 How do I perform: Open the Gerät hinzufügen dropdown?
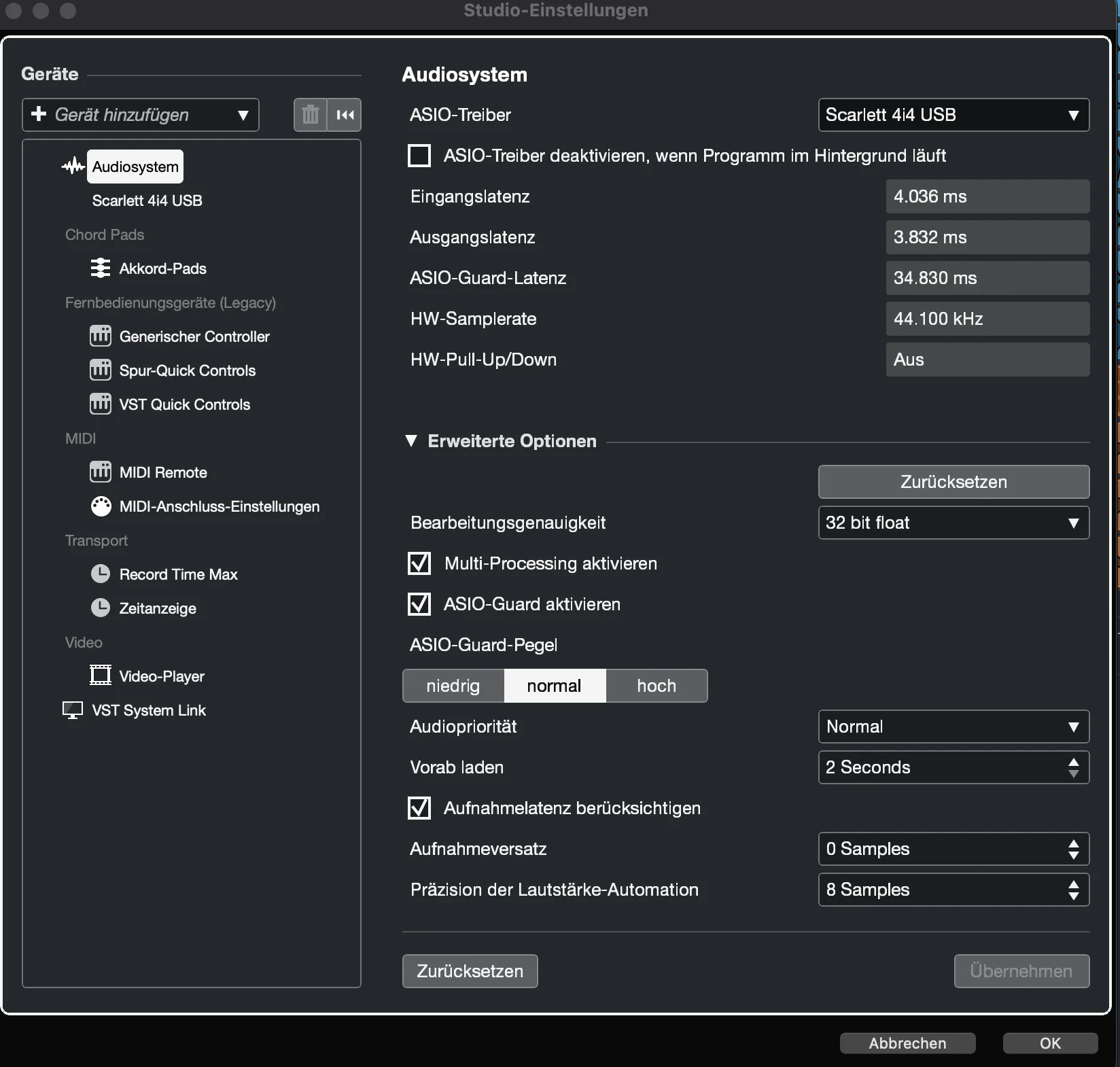click(141, 115)
